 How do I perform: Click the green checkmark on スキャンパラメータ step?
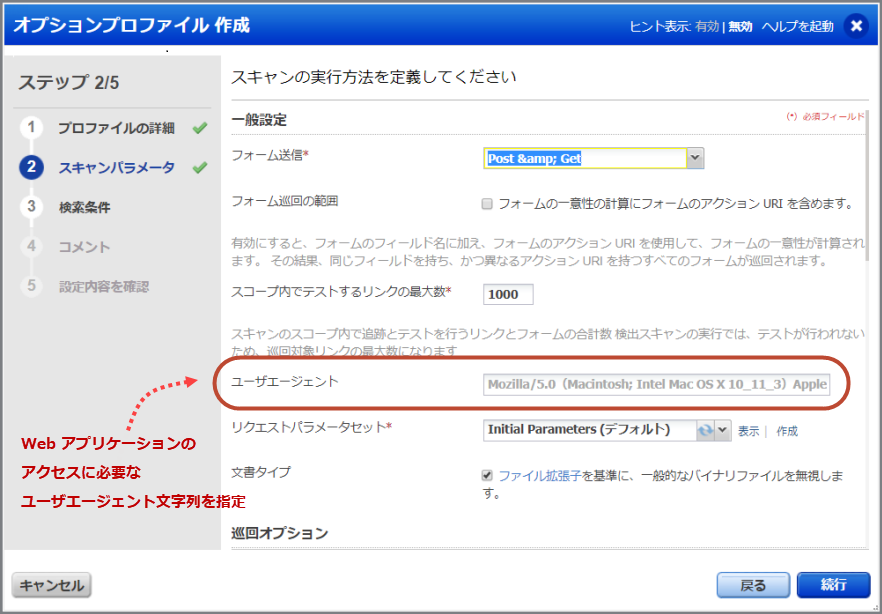point(200,168)
